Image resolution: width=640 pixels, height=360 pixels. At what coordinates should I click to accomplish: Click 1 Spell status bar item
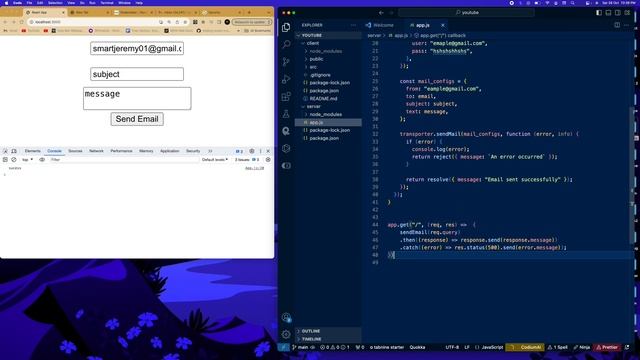pos(558,347)
